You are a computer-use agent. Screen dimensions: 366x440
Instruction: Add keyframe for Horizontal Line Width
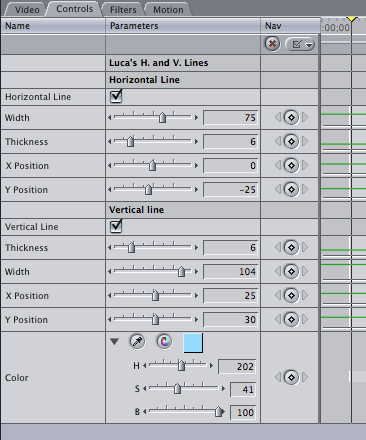pyautogui.click(x=291, y=117)
